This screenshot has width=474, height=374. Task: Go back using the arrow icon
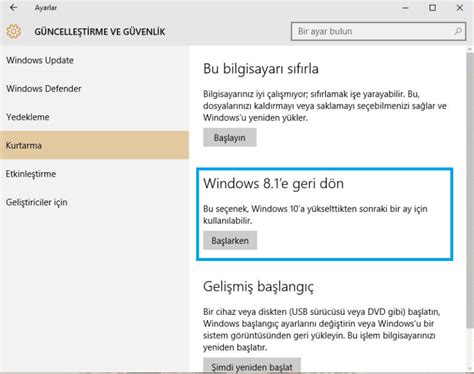click(13, 7)
